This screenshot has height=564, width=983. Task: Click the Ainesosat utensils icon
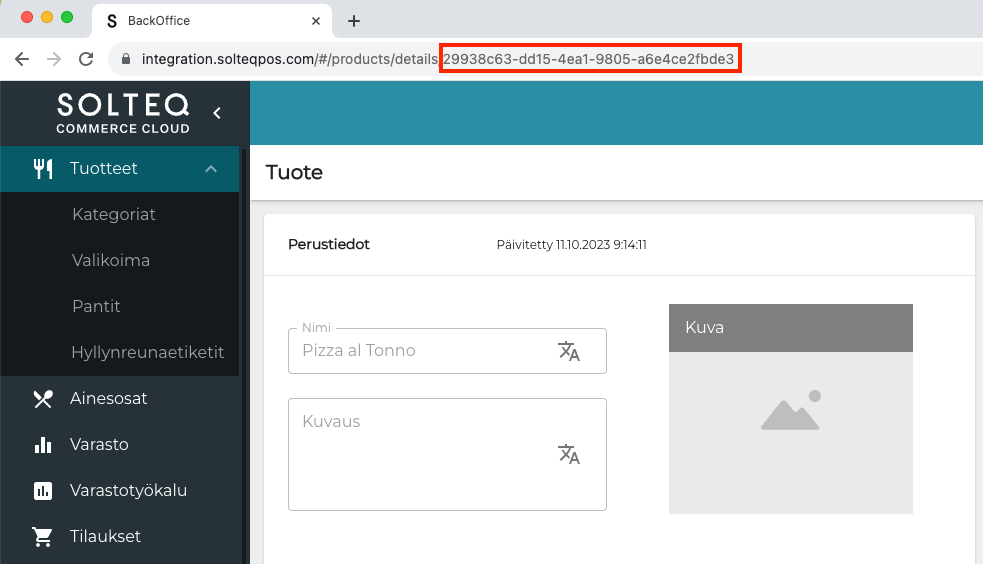pos(43,399)
